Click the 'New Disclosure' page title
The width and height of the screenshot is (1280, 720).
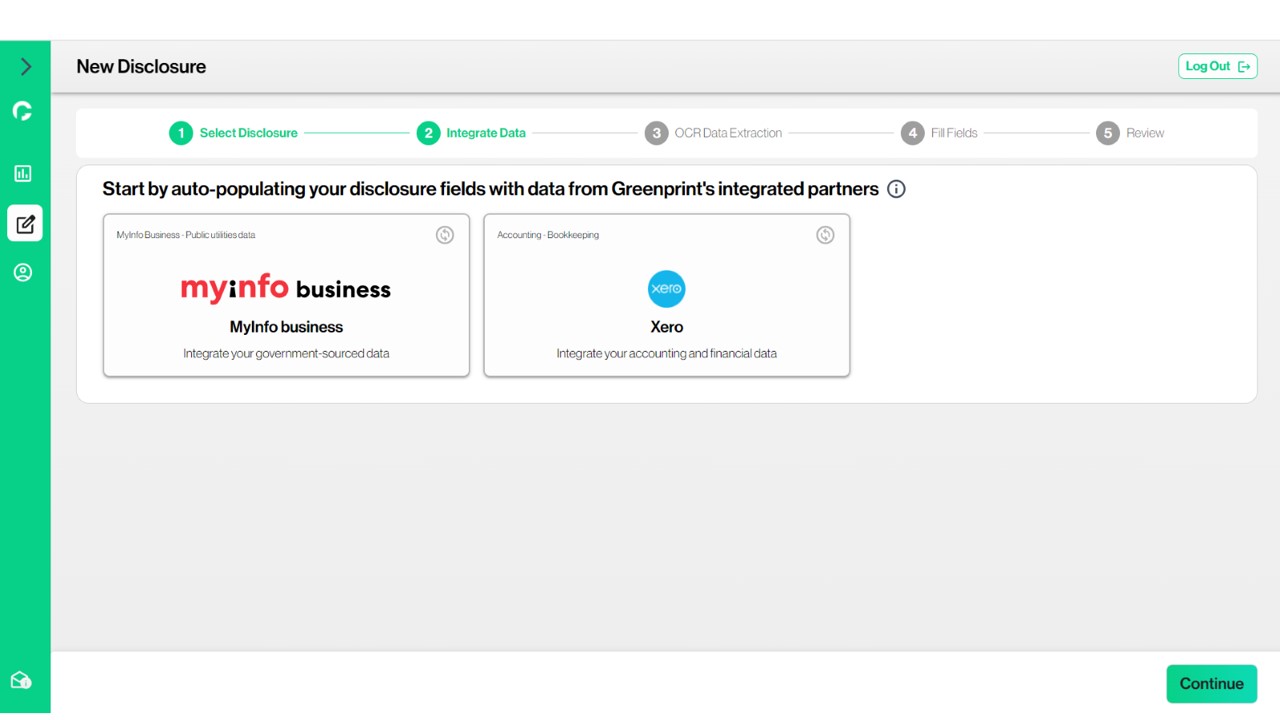[141, 67]
